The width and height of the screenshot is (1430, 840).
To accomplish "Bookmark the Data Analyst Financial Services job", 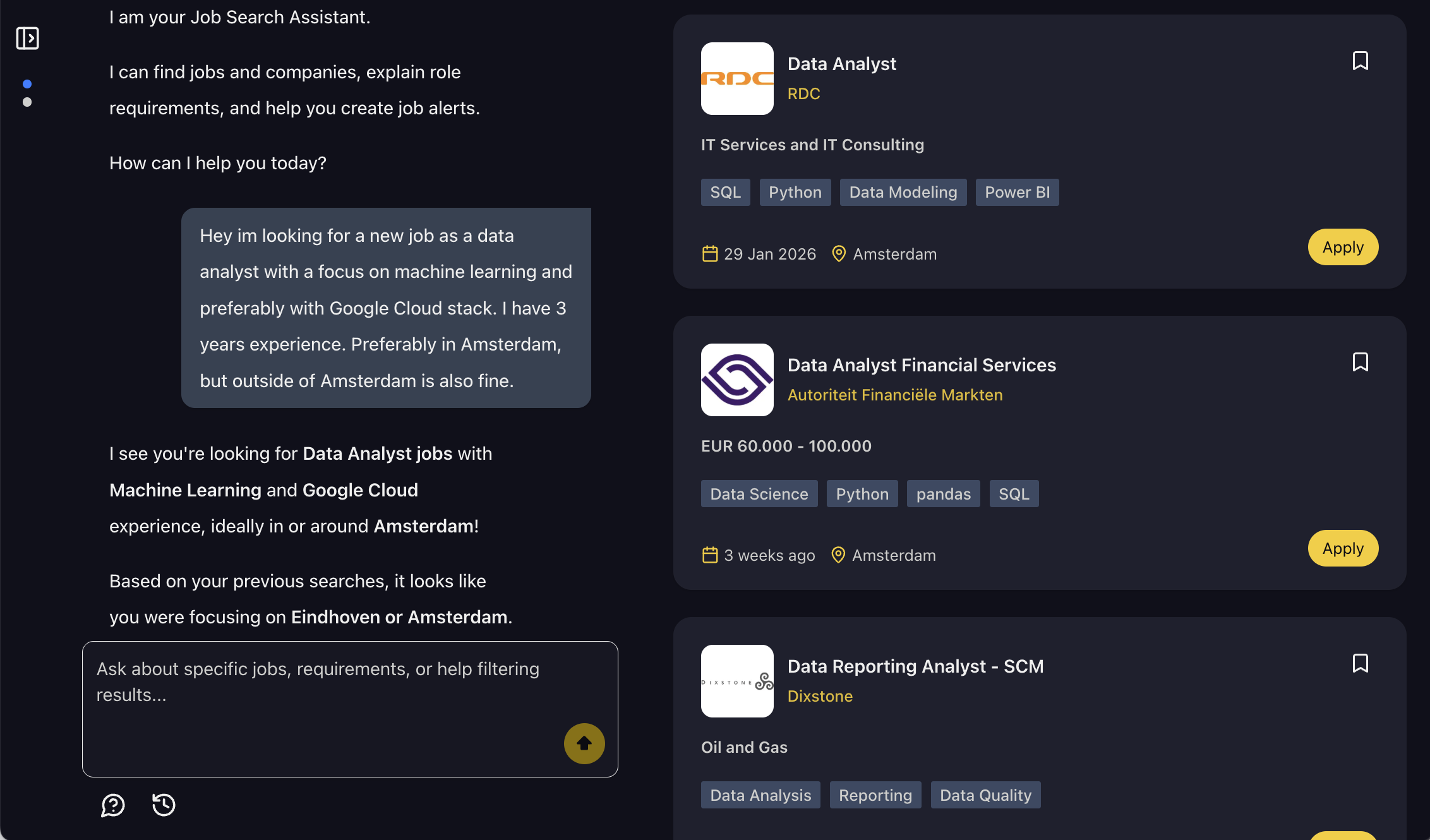I will [x=1360, y=363].
